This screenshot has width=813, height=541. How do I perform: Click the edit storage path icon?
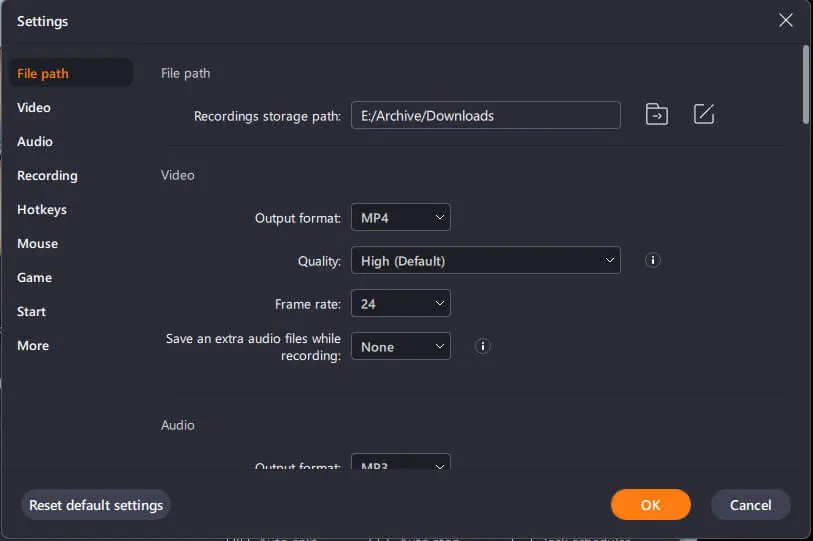click(704, 114)
